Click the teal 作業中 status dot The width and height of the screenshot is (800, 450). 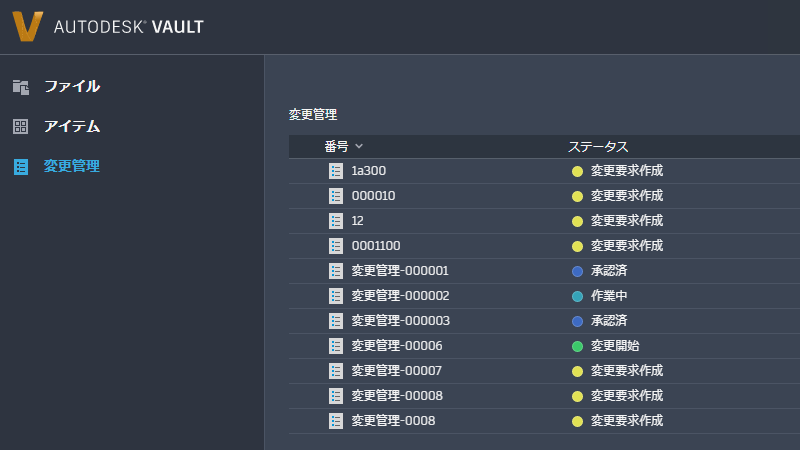577,296
